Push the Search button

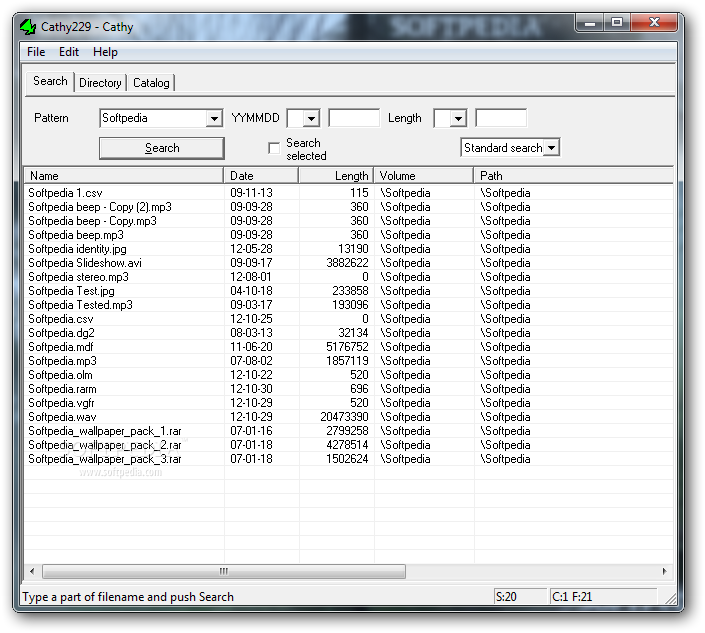point(162,148)
